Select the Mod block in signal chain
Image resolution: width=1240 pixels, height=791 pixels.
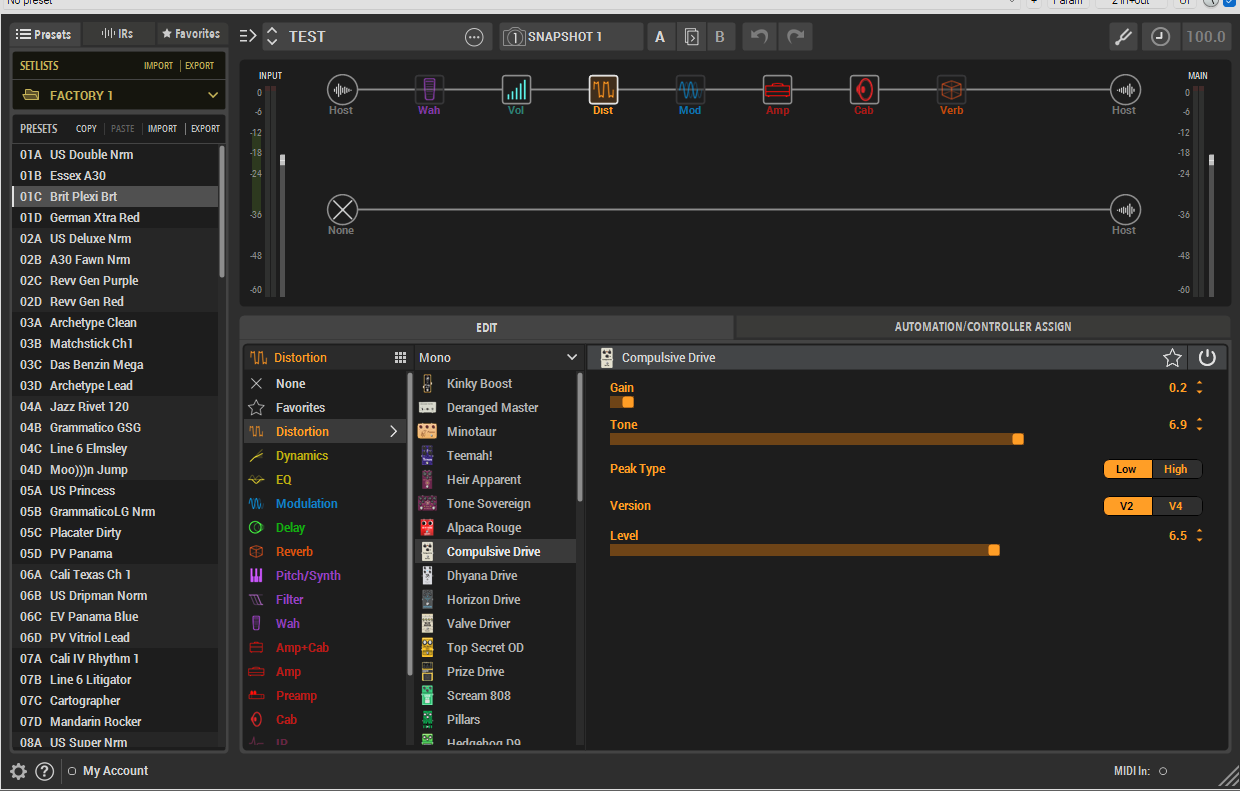690,90
